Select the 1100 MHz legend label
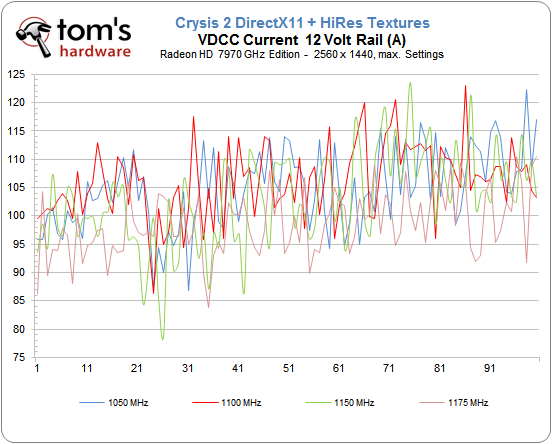The width and height of the screenshot is (552, 444). point(241,402)
